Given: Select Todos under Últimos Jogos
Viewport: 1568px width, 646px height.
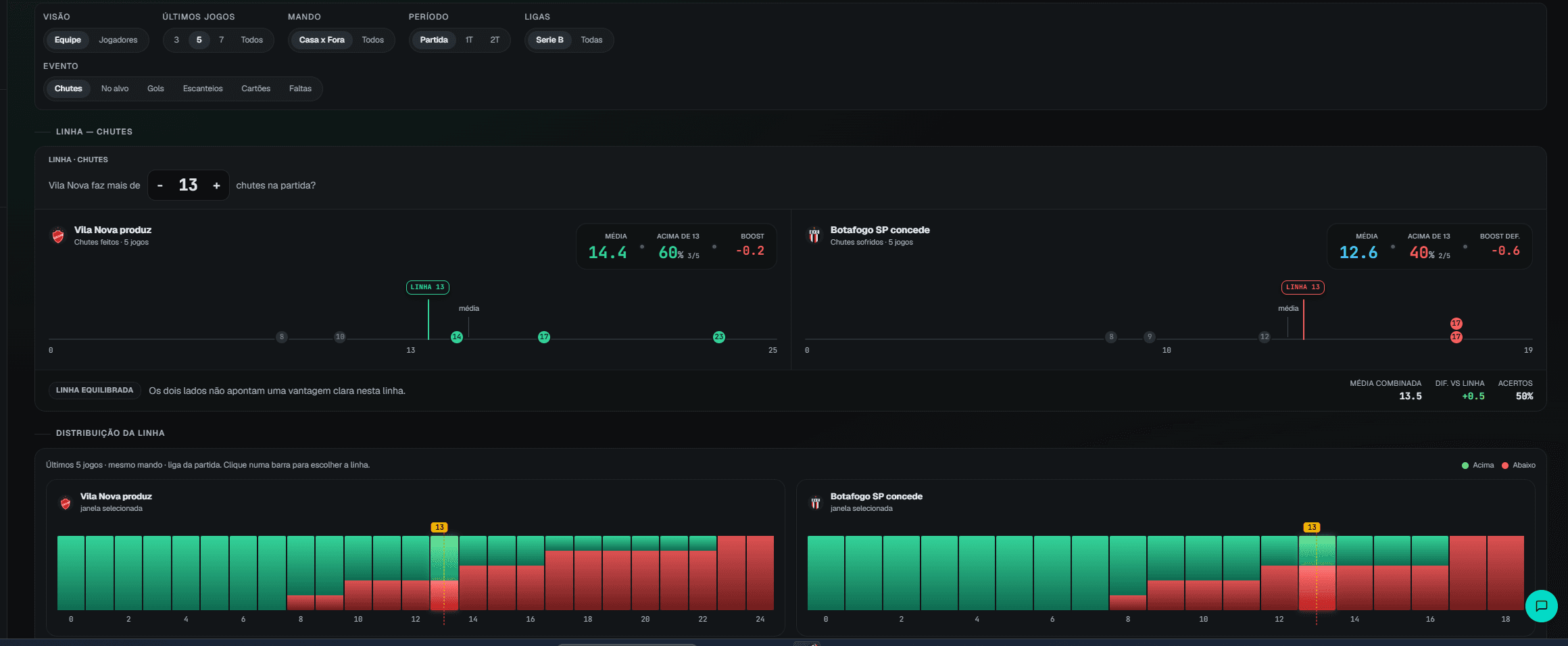Looking at the screenshot, I should pos(252,40).
